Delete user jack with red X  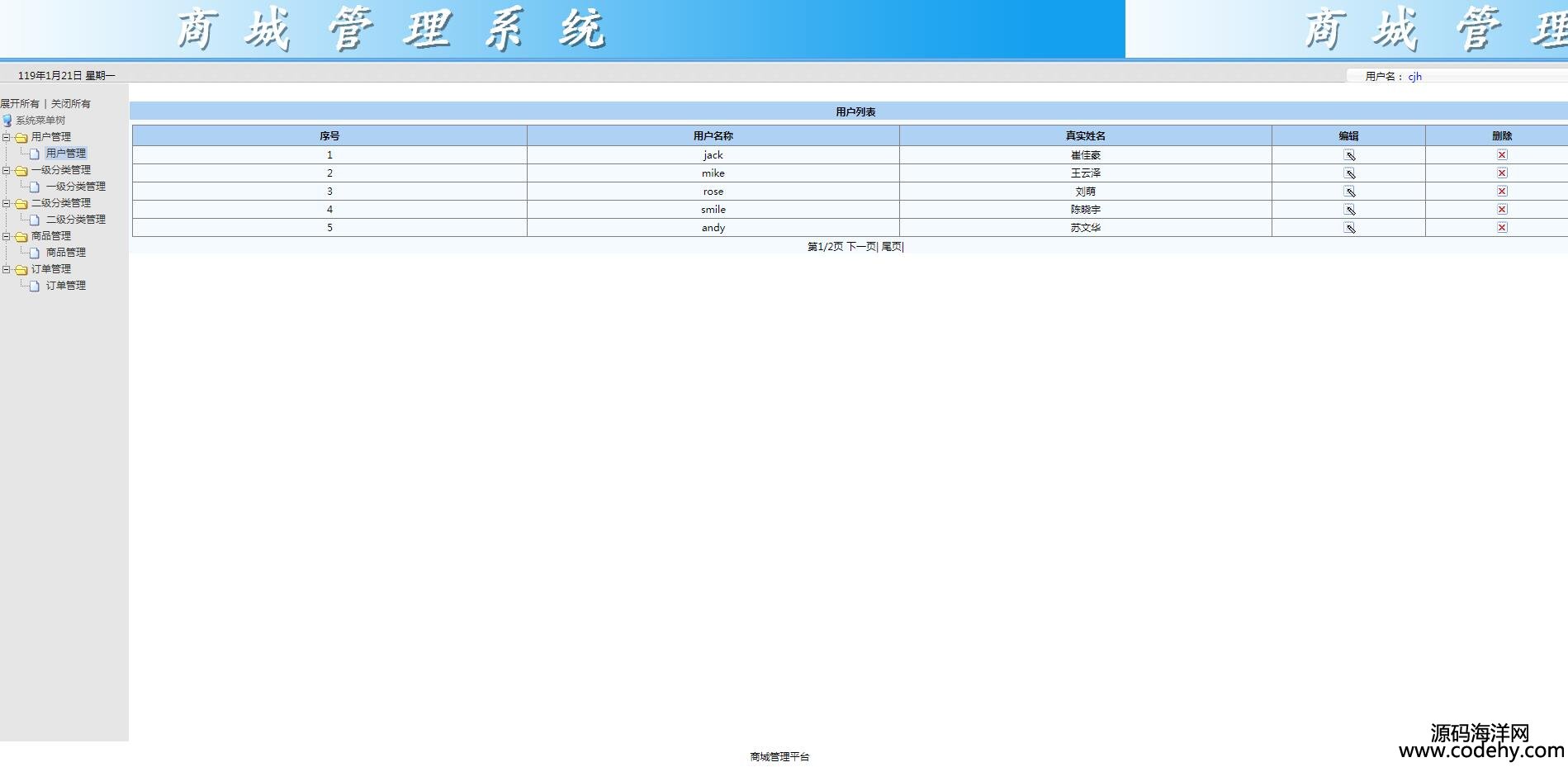coord(1502,154)
